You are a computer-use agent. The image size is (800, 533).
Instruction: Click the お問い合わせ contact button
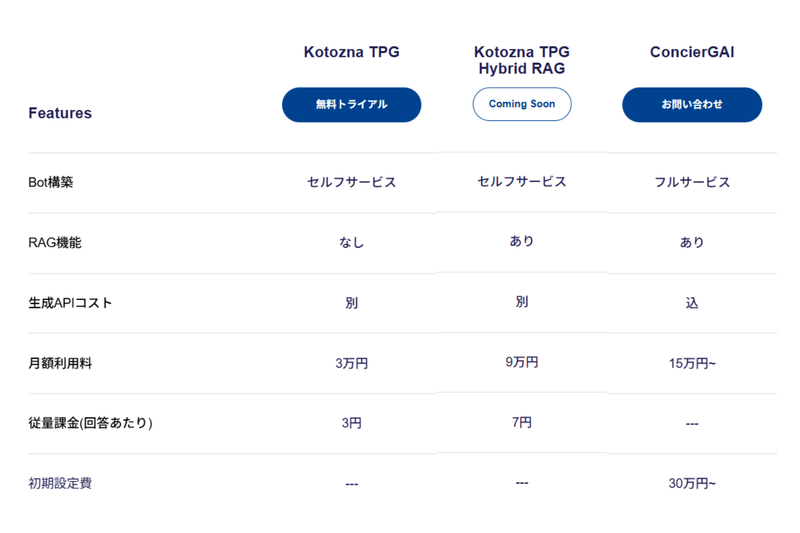click(691, 105)
